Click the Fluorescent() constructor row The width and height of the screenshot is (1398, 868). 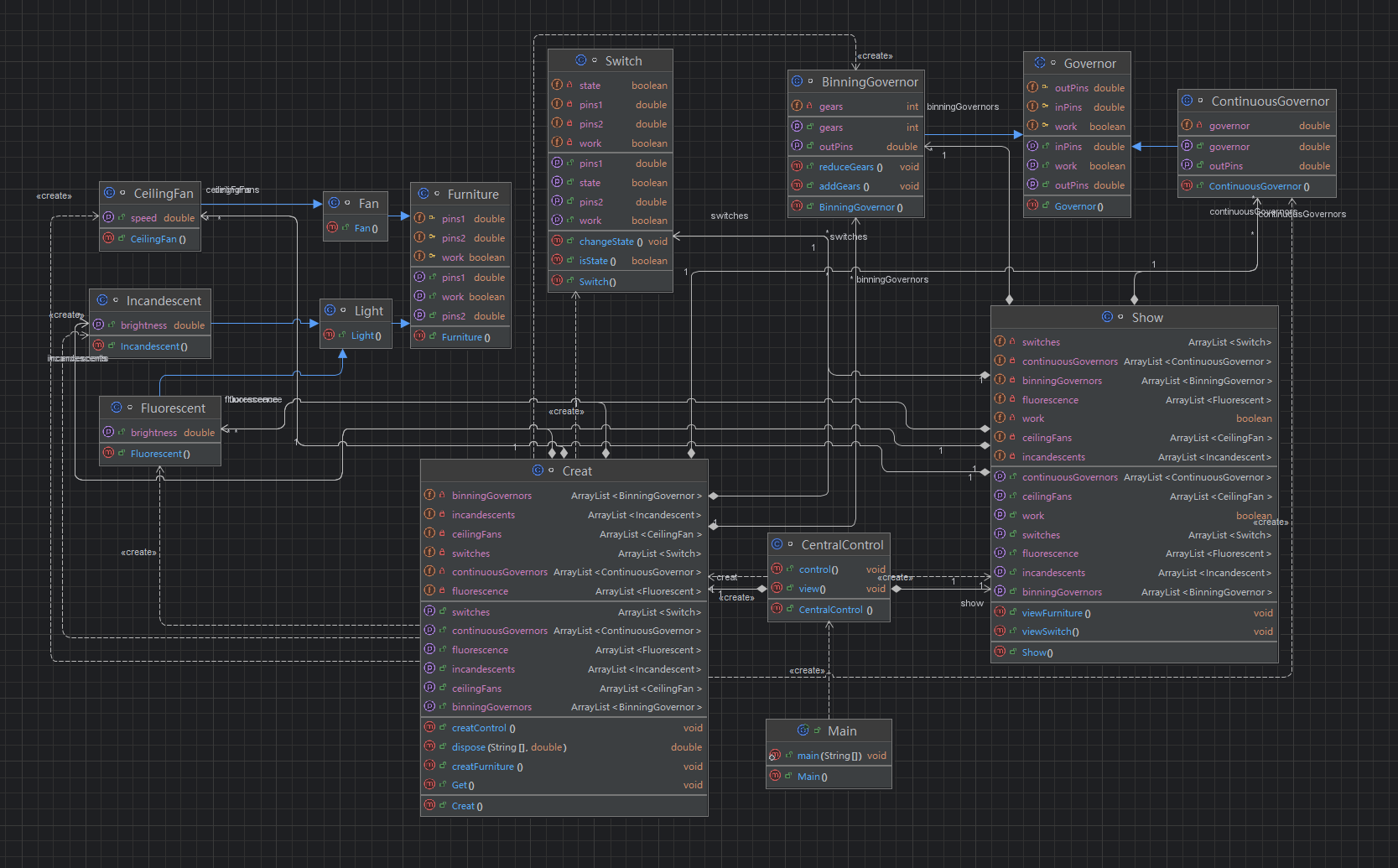[x=160, y=454]
